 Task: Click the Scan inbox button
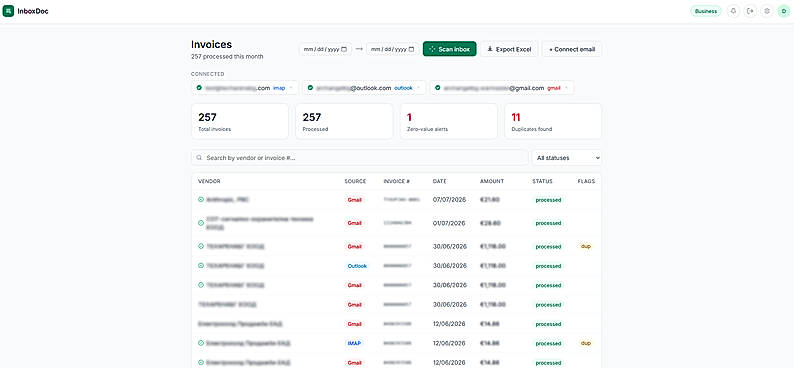(449, 49)
